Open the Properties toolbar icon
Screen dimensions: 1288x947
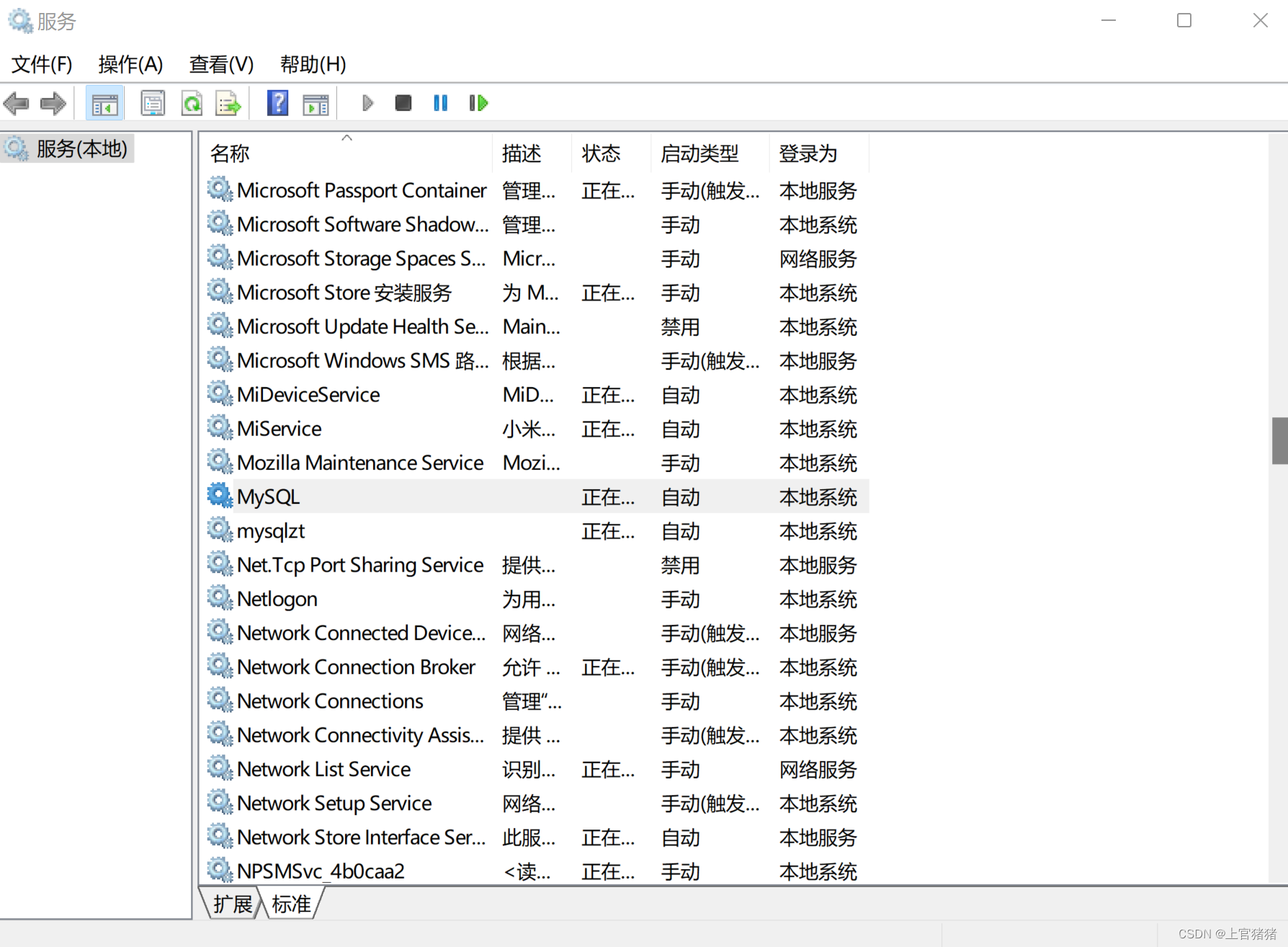coord(153,104)
